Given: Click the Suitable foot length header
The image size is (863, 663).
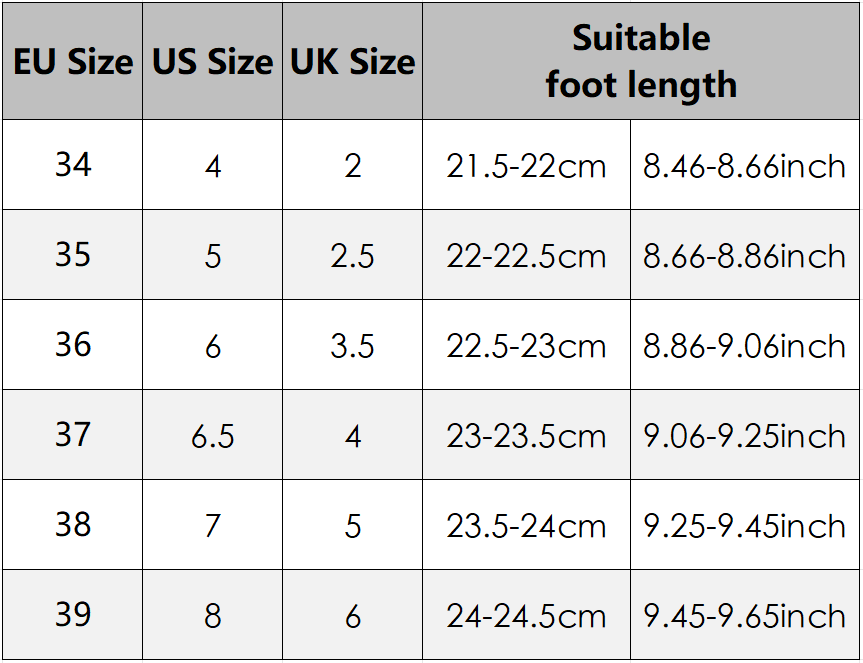Looking at the screenshot, I should (641, 62).
